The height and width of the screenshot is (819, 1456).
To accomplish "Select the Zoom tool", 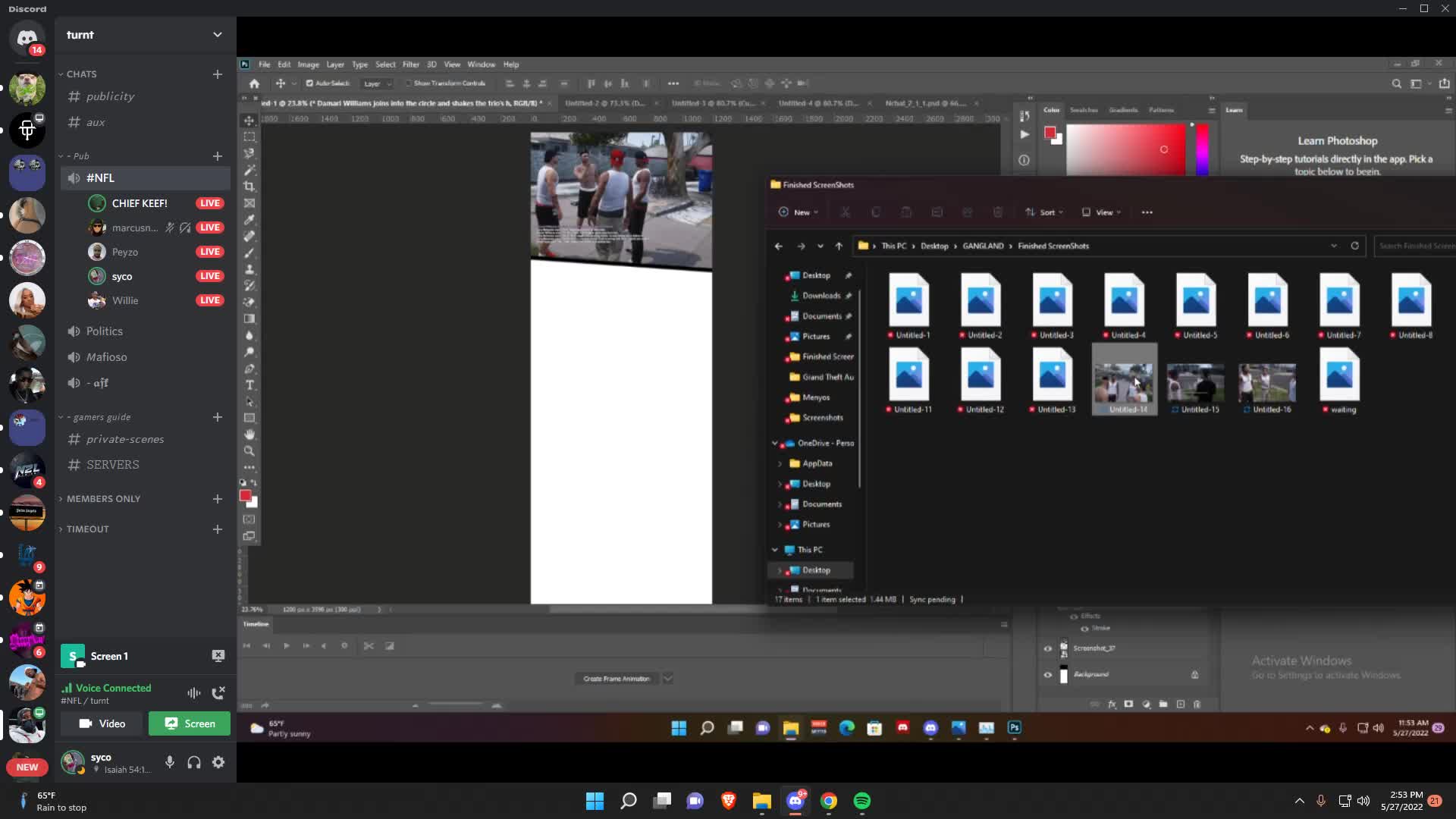I will point(249,451).
